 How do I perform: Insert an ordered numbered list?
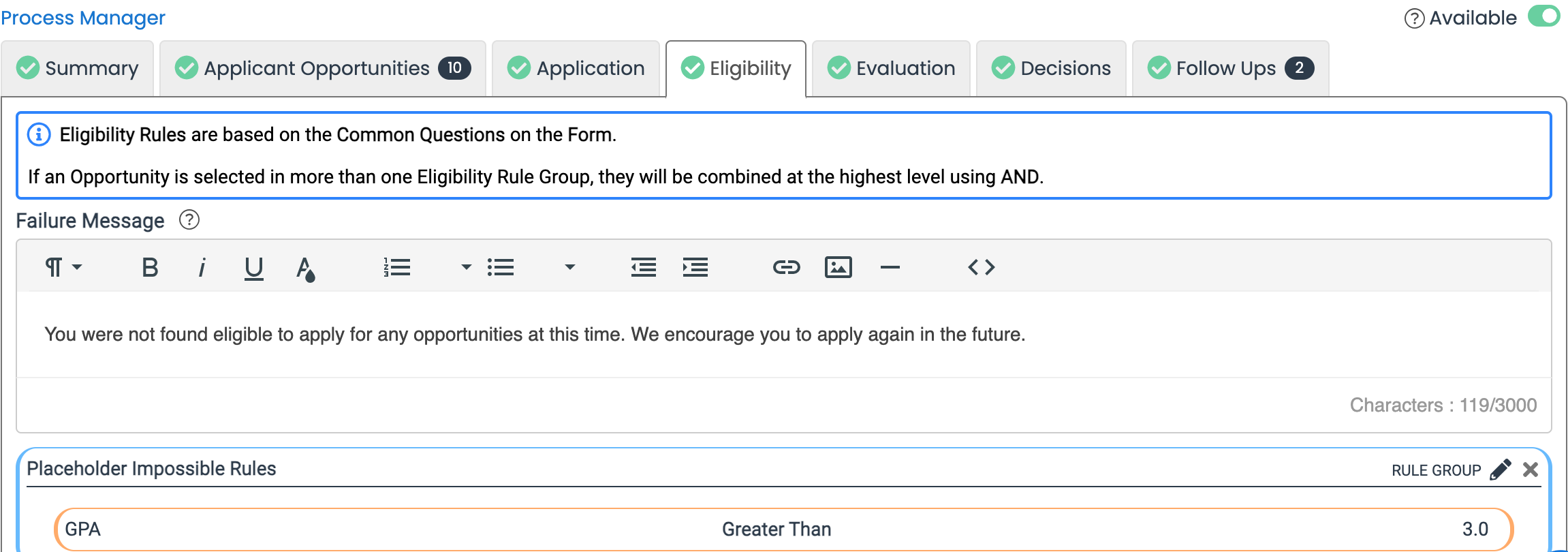[396, 267]
